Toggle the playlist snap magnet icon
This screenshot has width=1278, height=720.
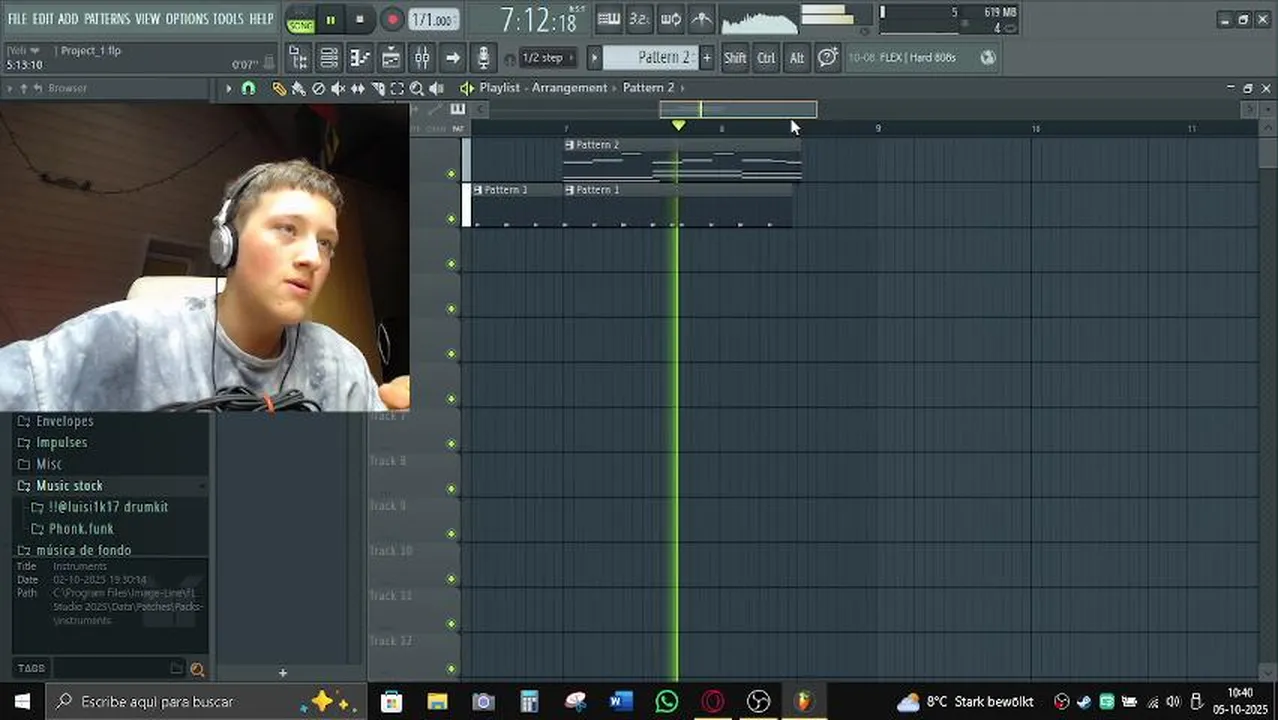click(x=248, y=88)
